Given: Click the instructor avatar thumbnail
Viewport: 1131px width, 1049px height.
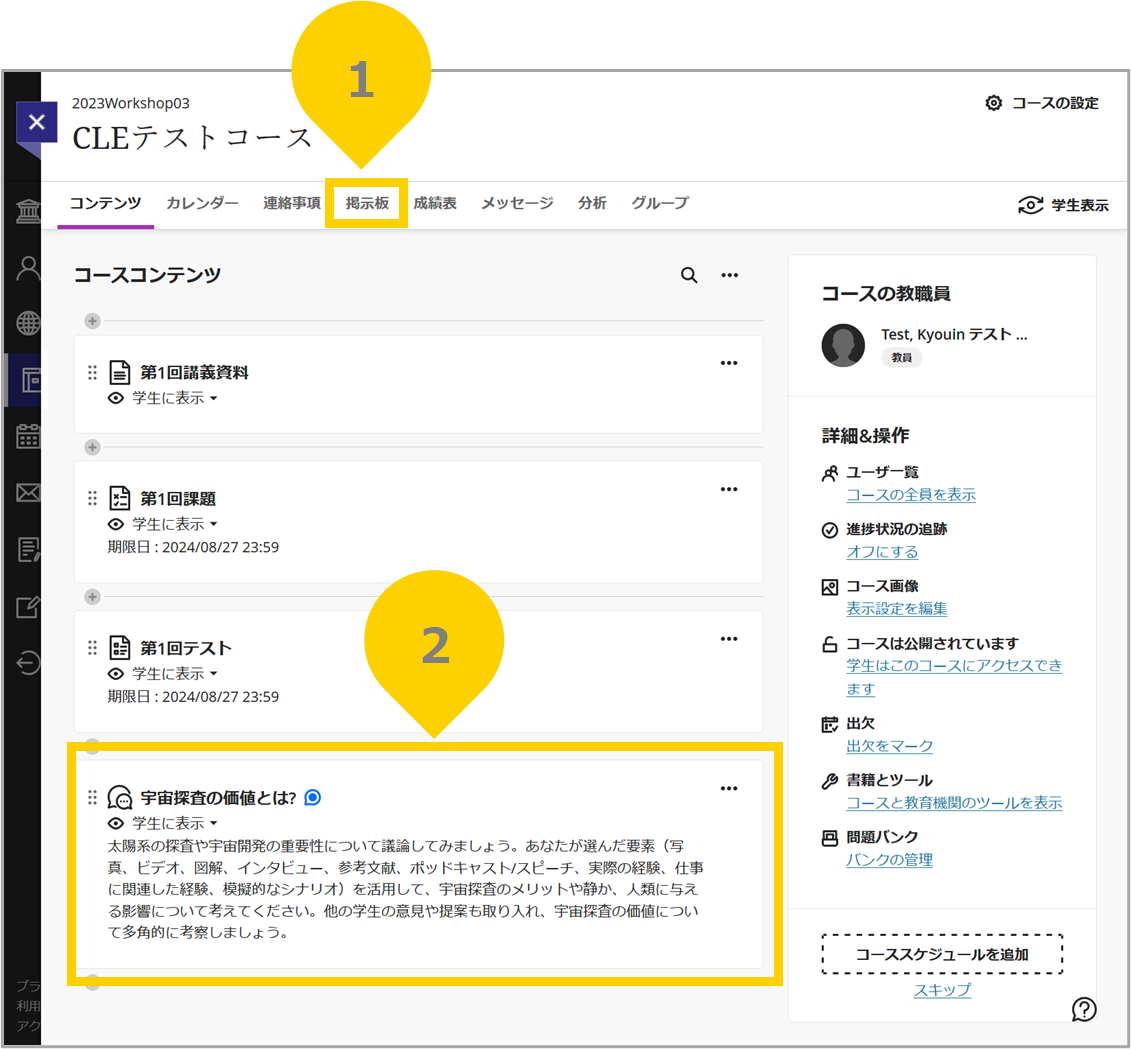Looking at the screenshot, I should [x=843, y=345].
